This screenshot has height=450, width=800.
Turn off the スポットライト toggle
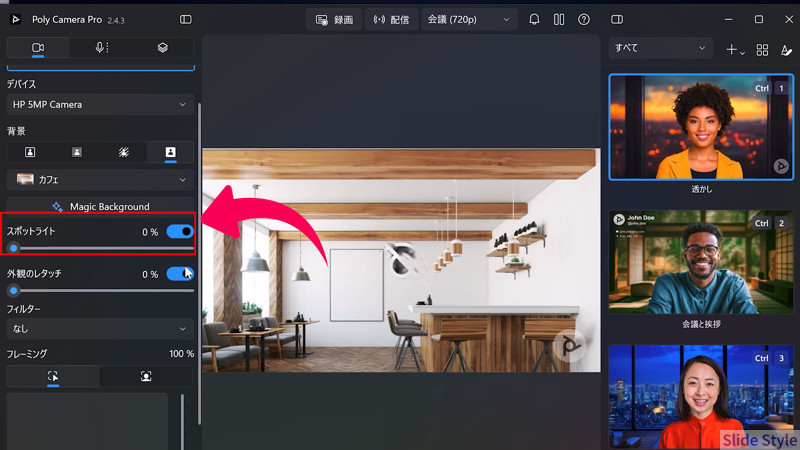point(180,231)
